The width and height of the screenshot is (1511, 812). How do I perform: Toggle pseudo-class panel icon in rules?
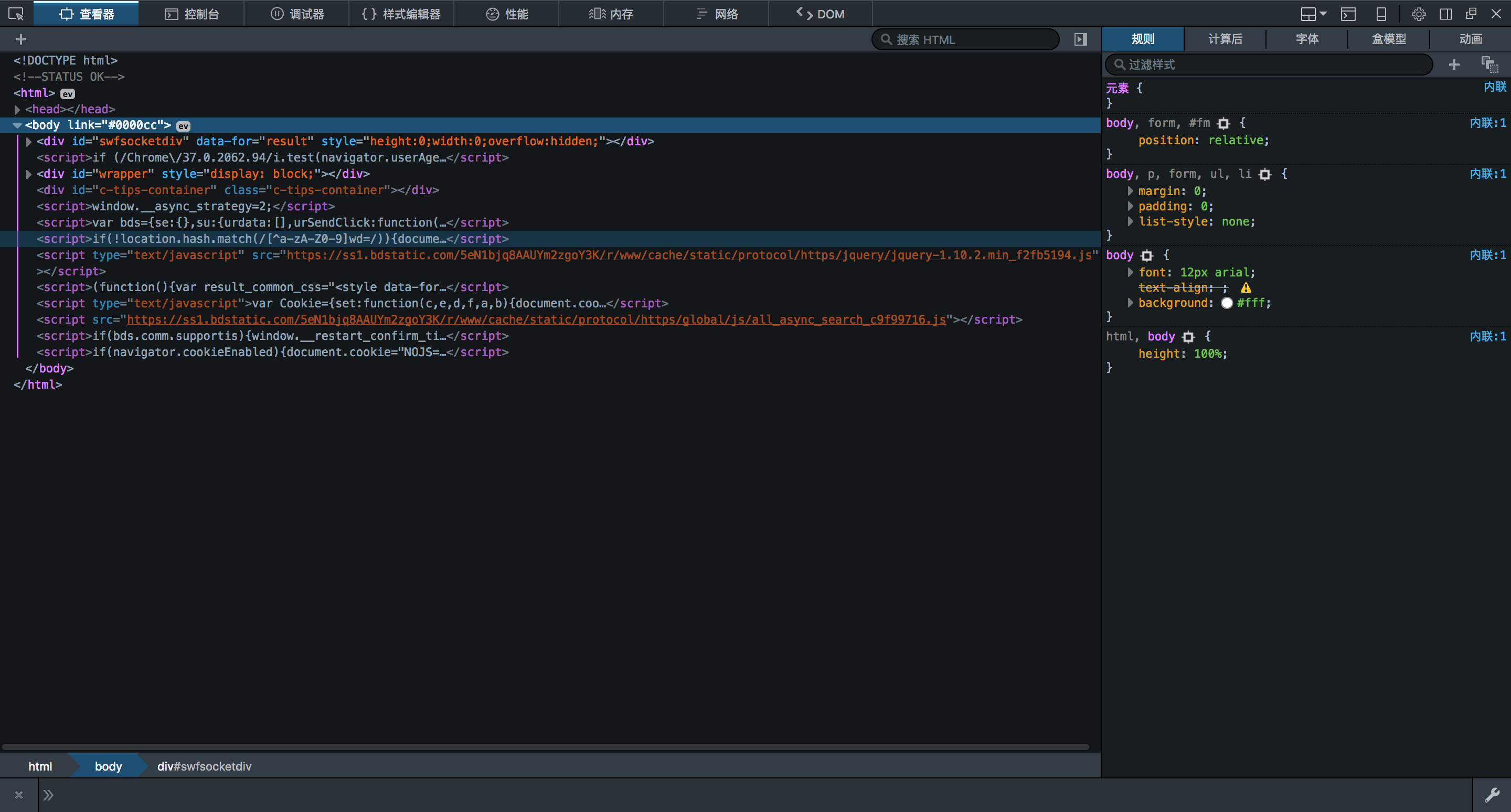click(1489, 65)
